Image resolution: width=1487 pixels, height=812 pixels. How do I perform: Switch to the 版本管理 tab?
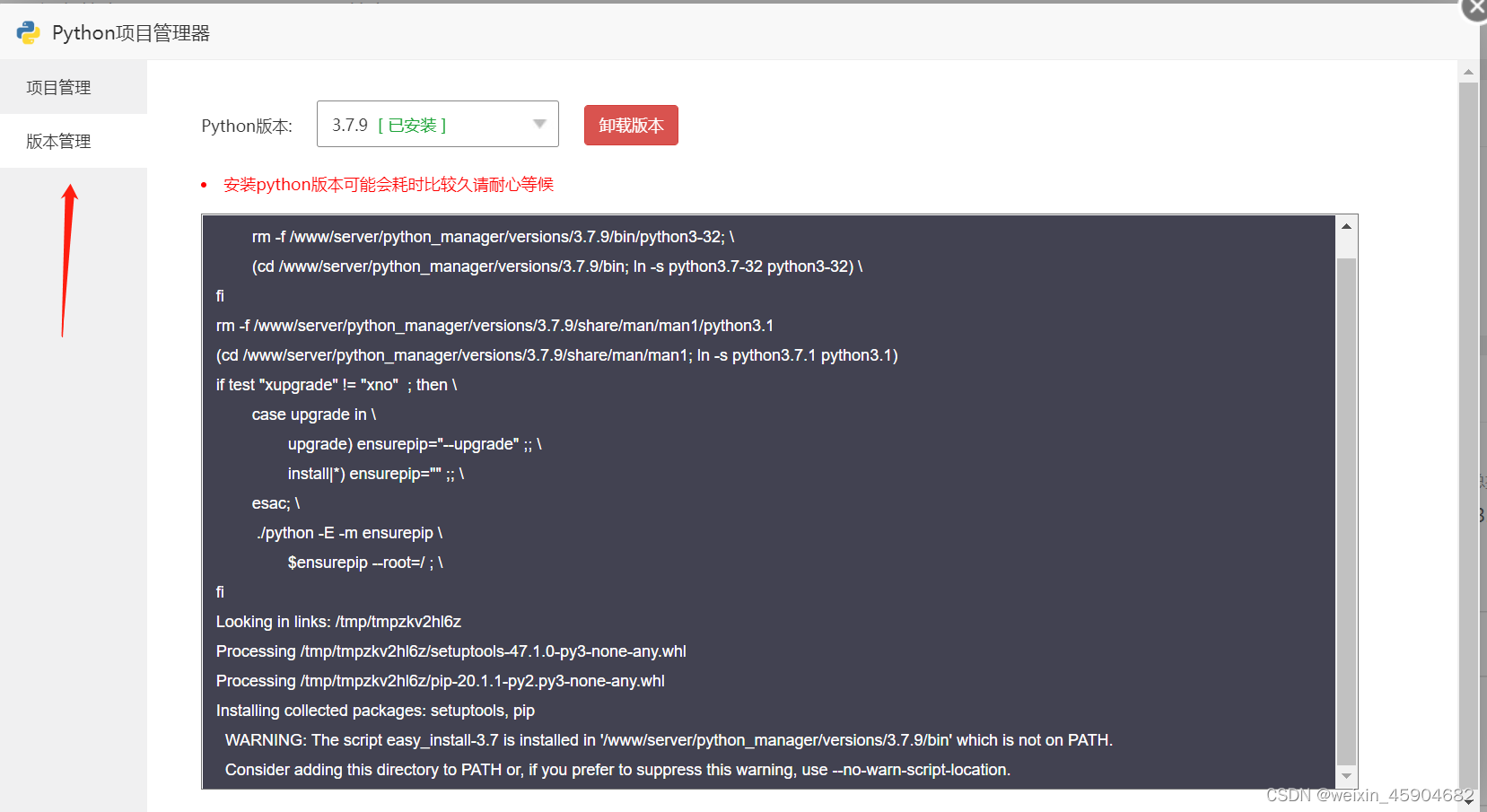[74, 141]
